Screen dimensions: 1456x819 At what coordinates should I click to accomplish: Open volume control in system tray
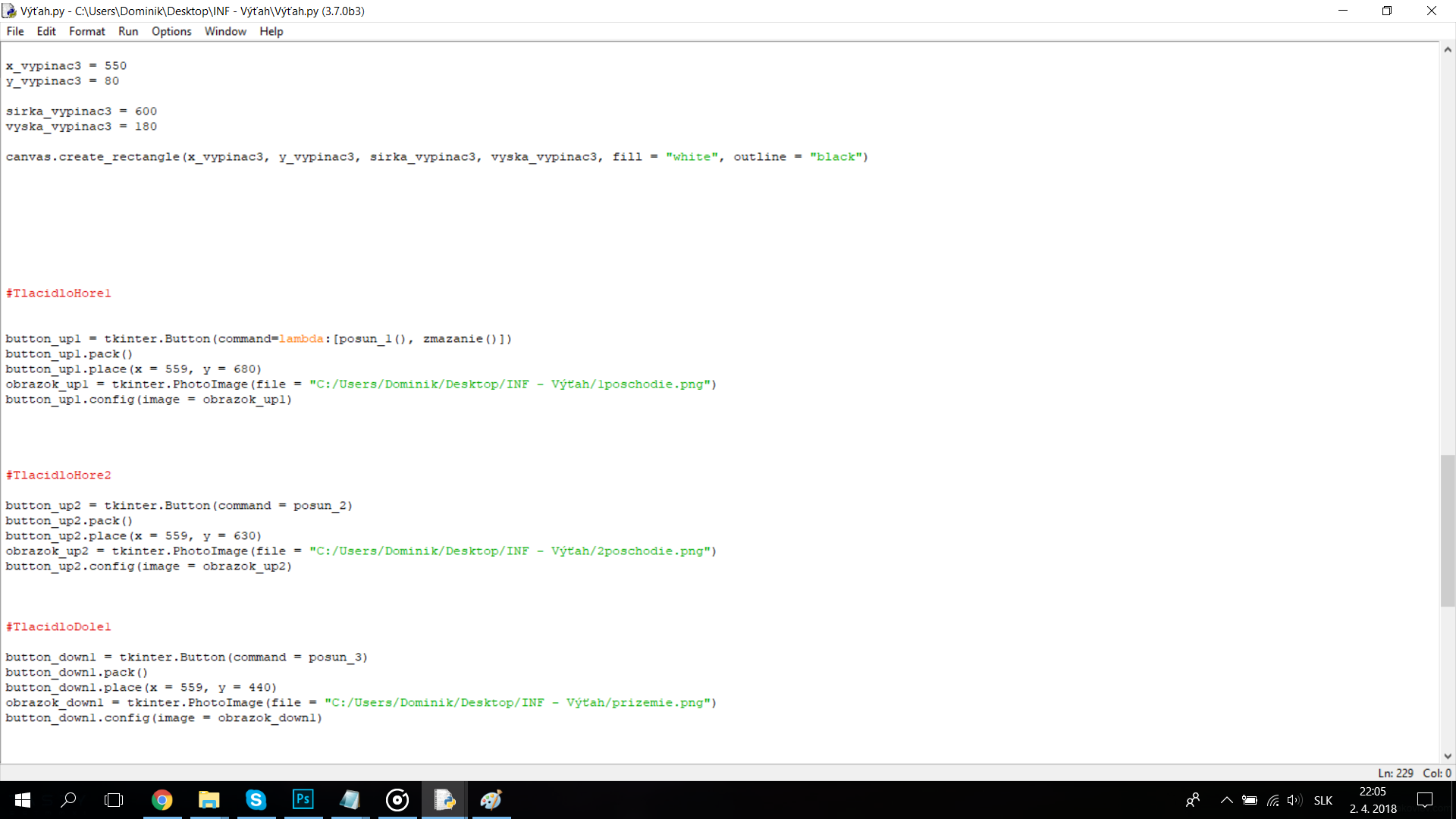[x=1294, y=800]
